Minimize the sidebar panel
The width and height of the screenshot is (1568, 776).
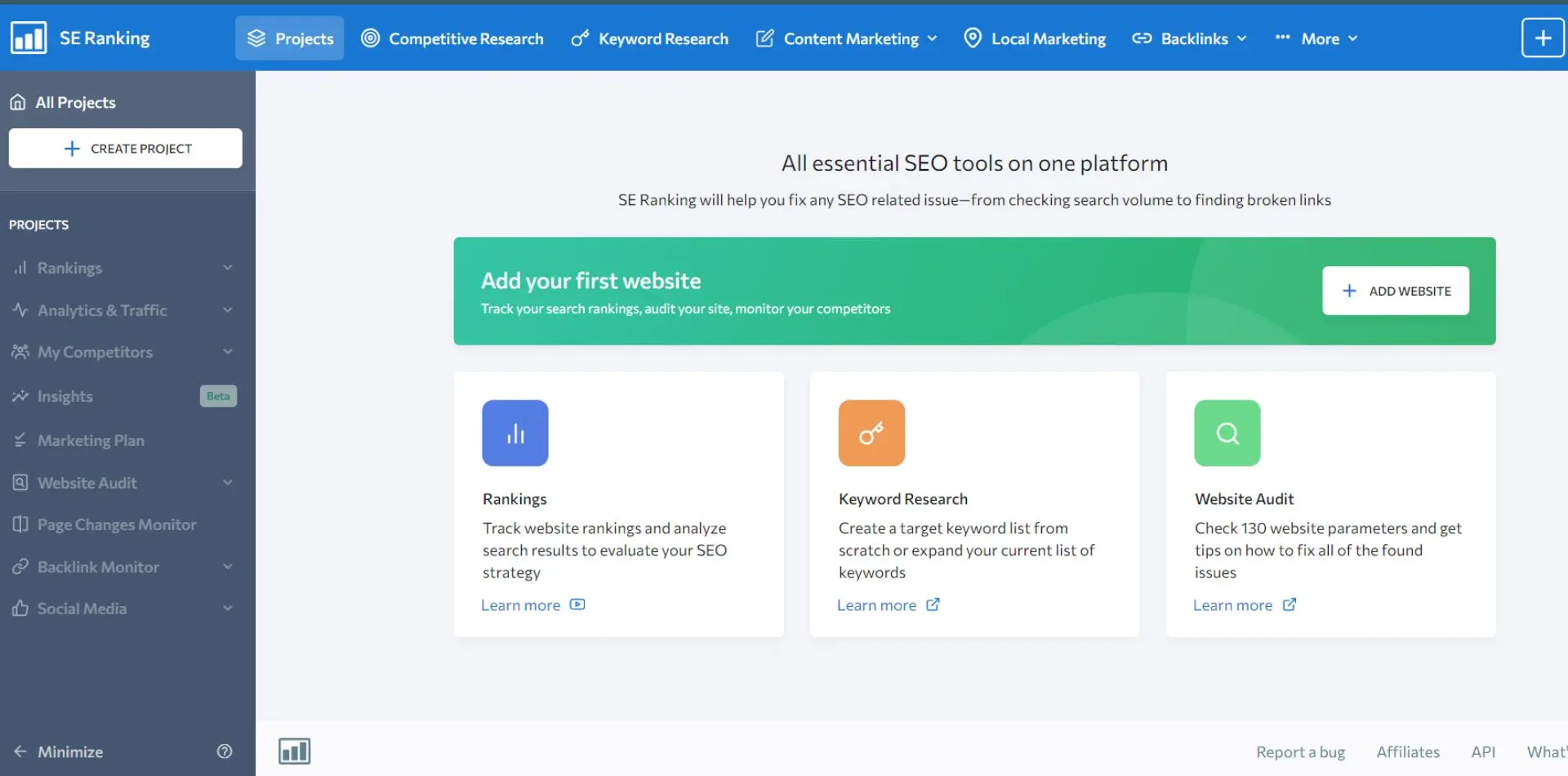coord(59,751)
